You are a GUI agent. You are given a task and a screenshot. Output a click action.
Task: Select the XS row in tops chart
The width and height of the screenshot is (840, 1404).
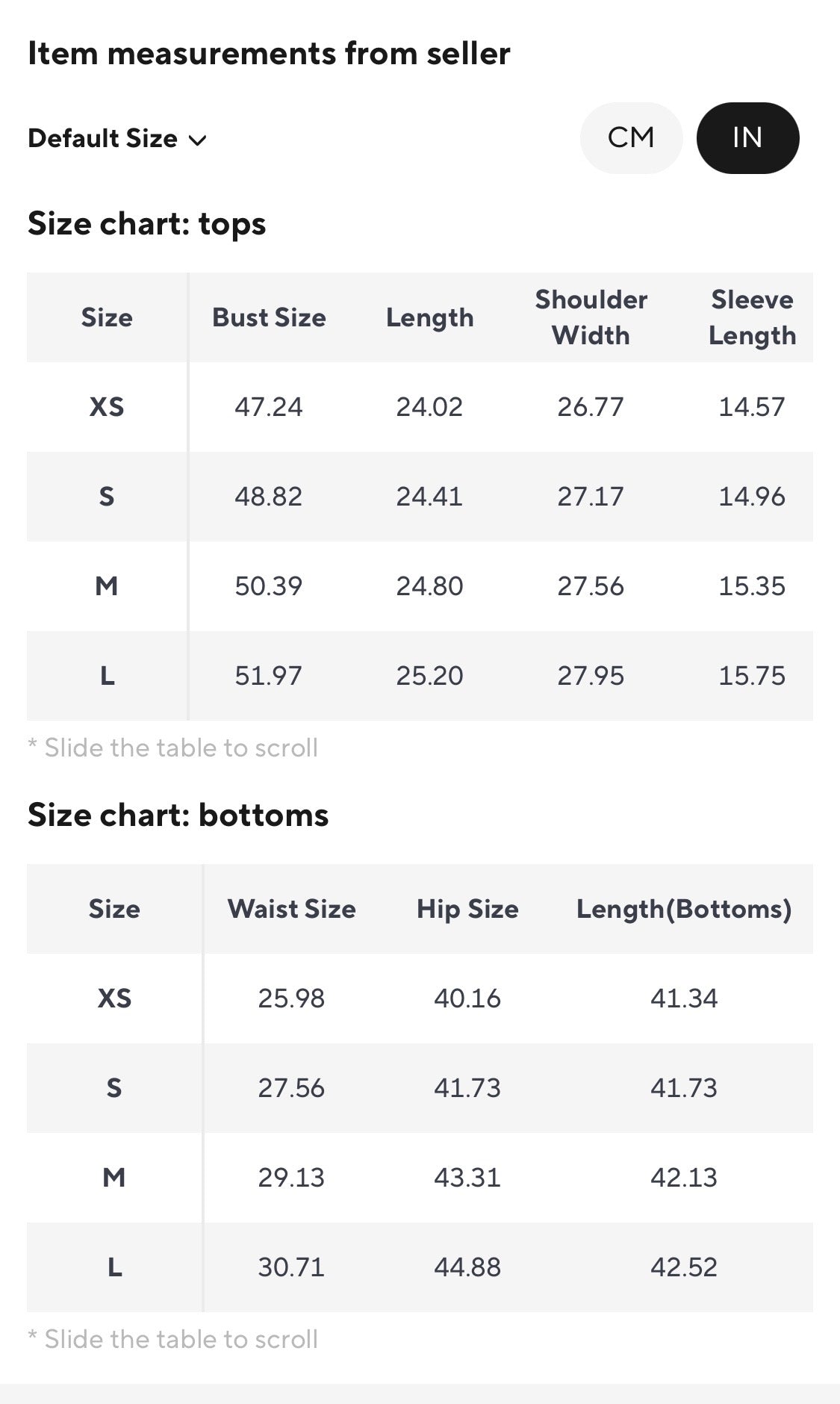420,407
